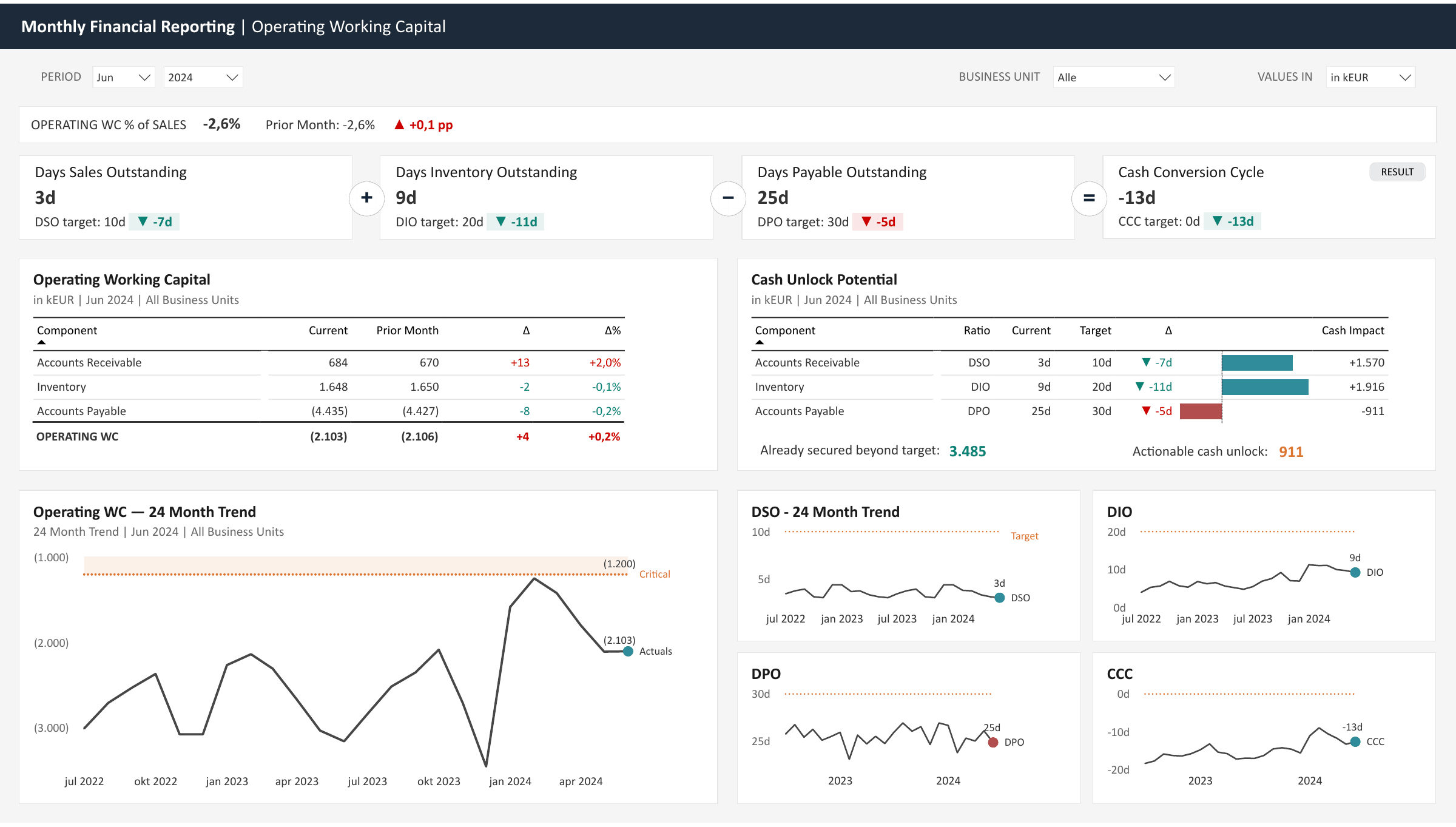Click the 3.485 already secured value
The height and width of the screenshot is (827, 1456).
coord(968,451)
